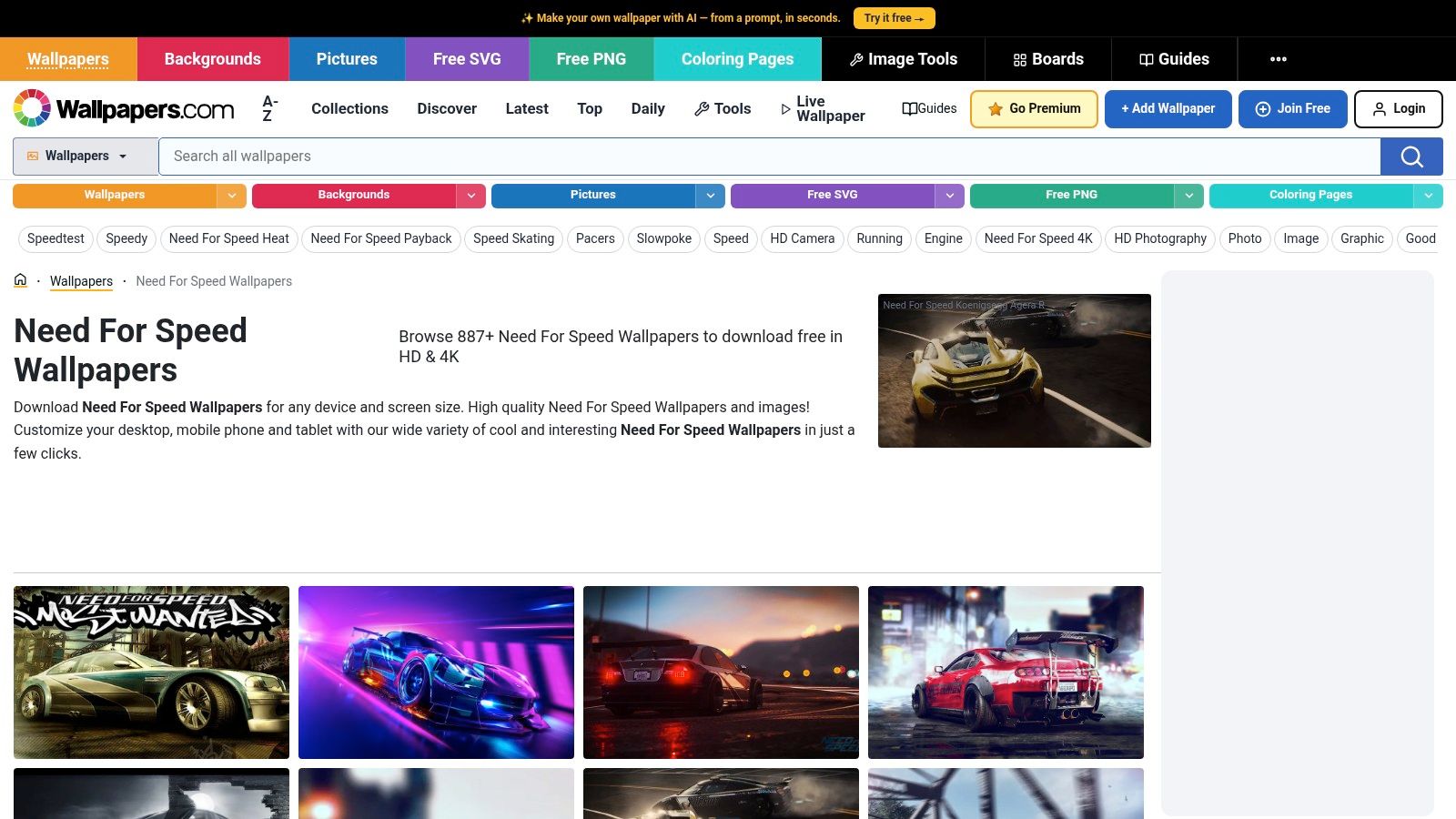Expand the red Backgrounds category arrow
Image resolution: width=1456 pixels, height=819 pixels.
tap(470, 196)
